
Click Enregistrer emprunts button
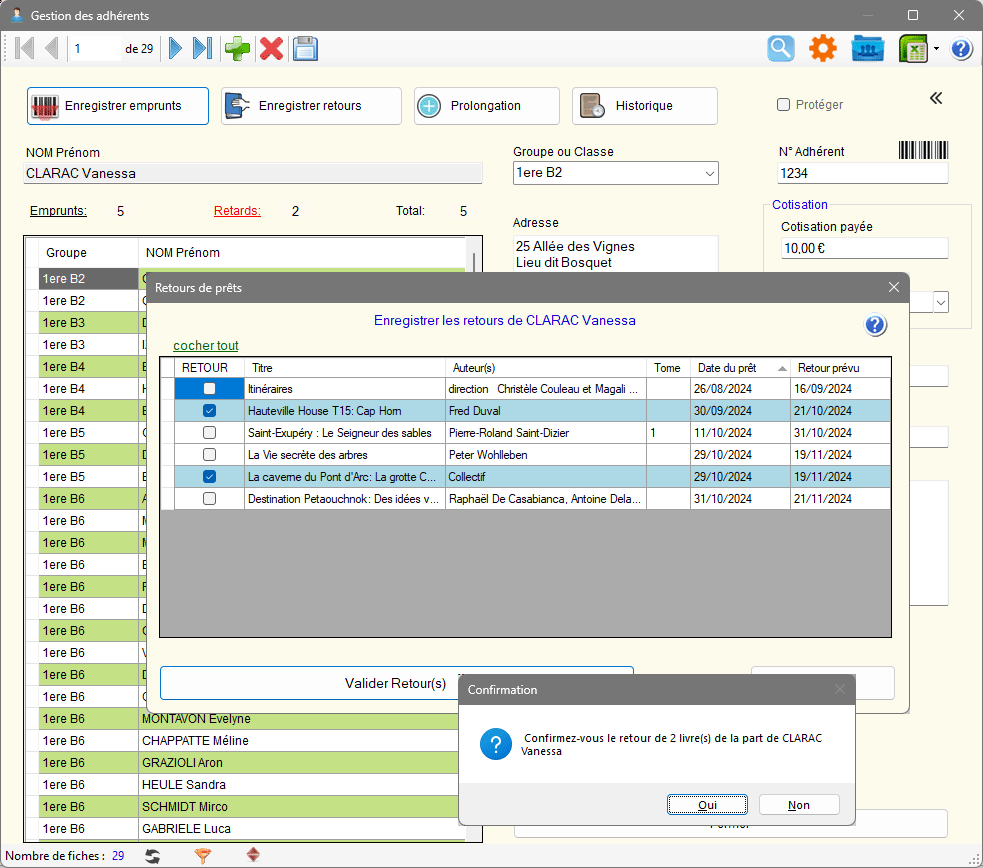[118, 106]
